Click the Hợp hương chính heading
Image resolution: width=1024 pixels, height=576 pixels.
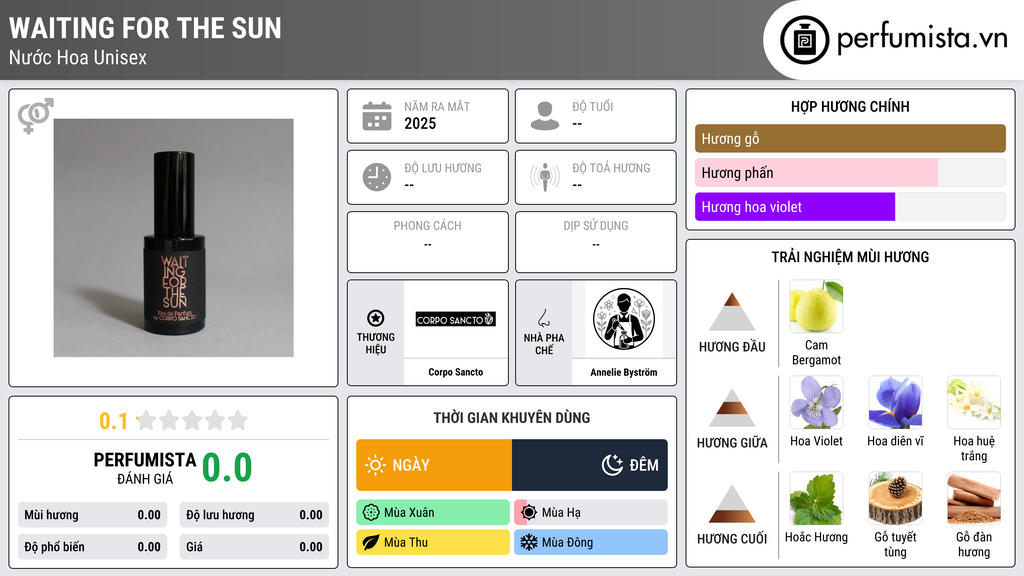[x=850, y=106]
